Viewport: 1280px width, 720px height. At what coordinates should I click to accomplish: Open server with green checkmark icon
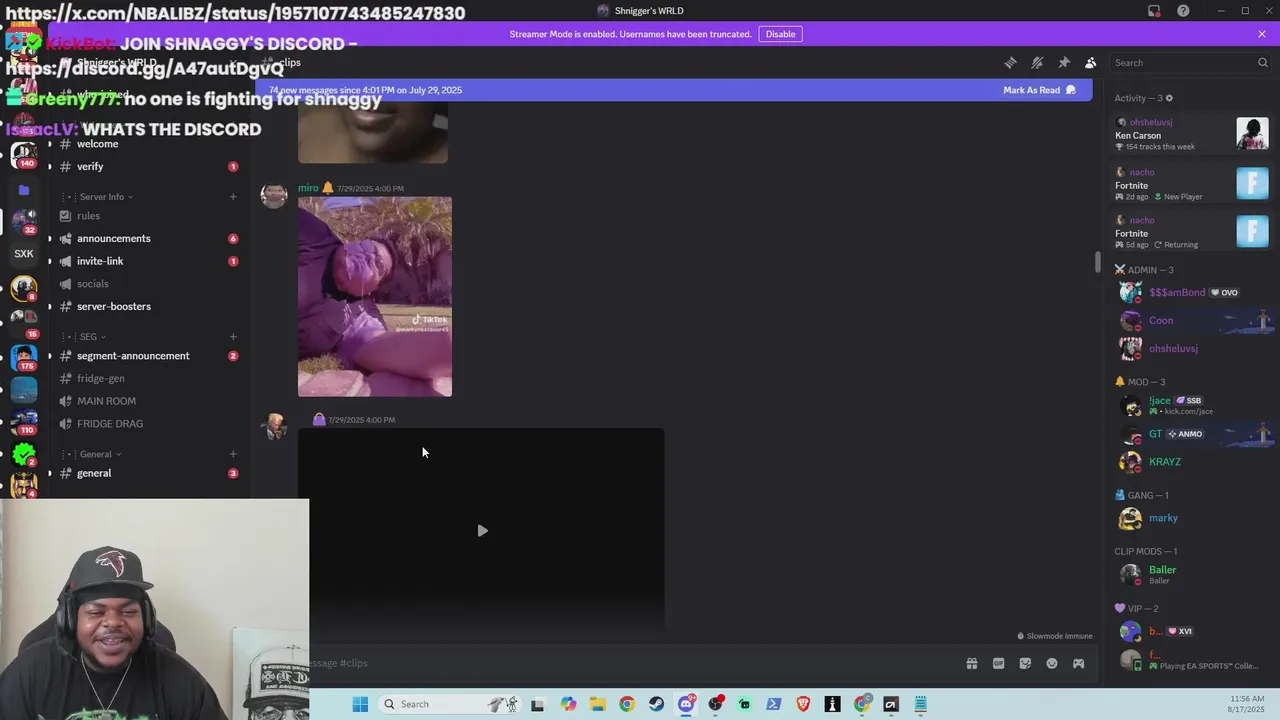click(x=24, y=454)
